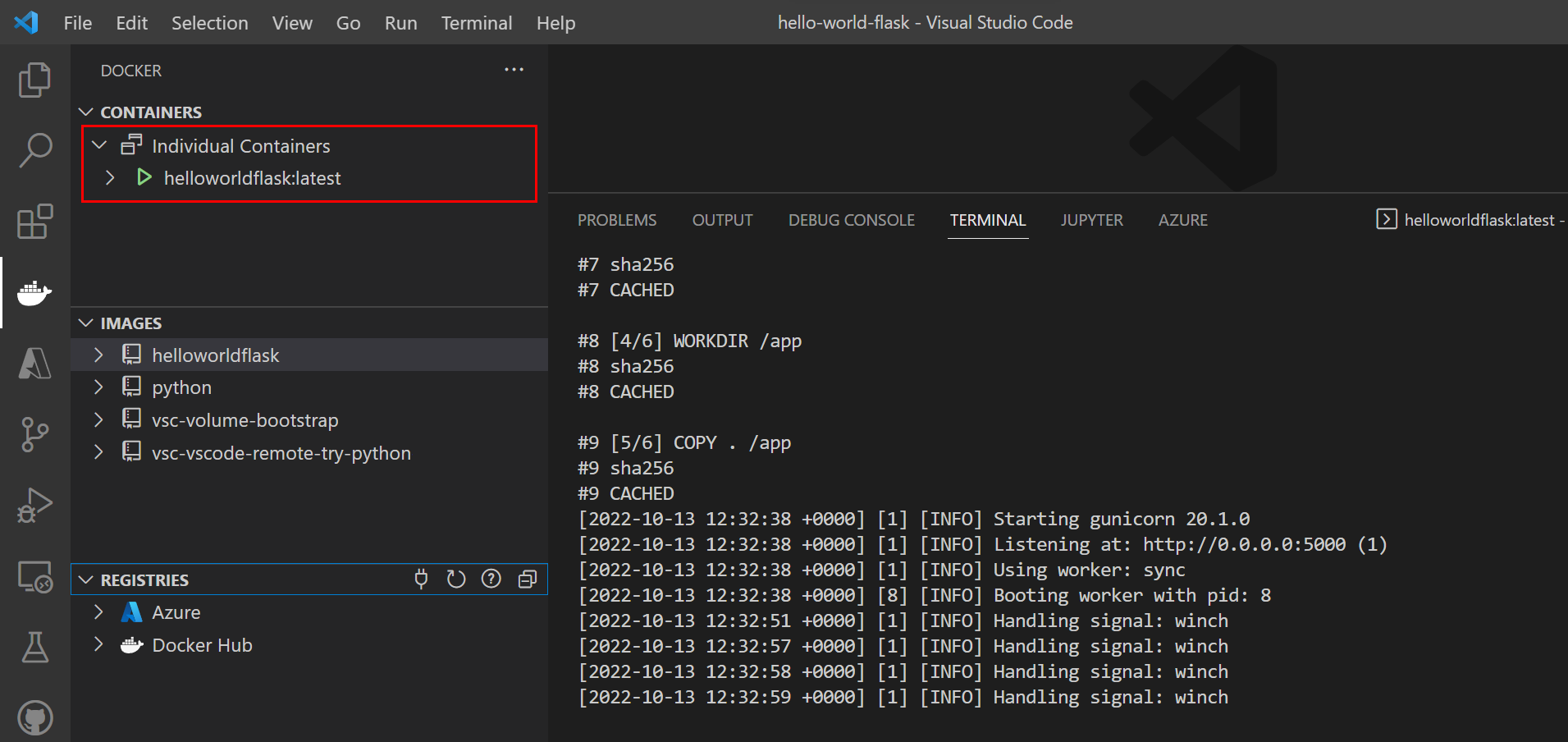Open the Testing flask icon view
The image size is (1568, 742).
pos(34,648)
